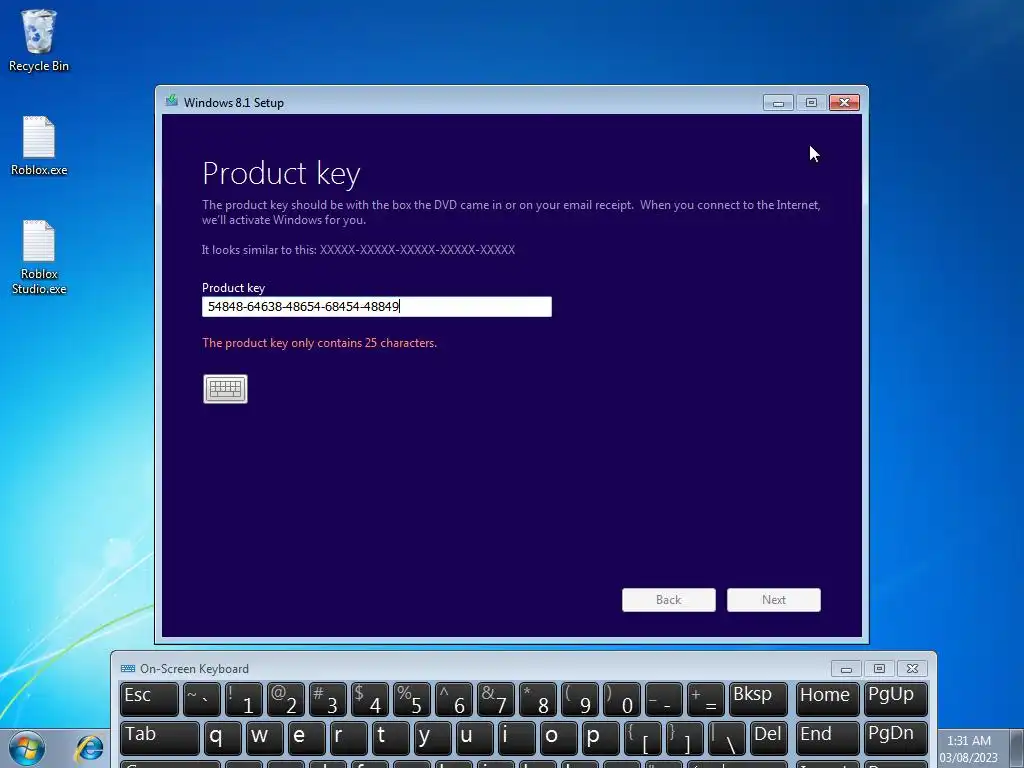
Task: Tap the Bksp key on On-Screen Keyboard
Action: (758, 699)
